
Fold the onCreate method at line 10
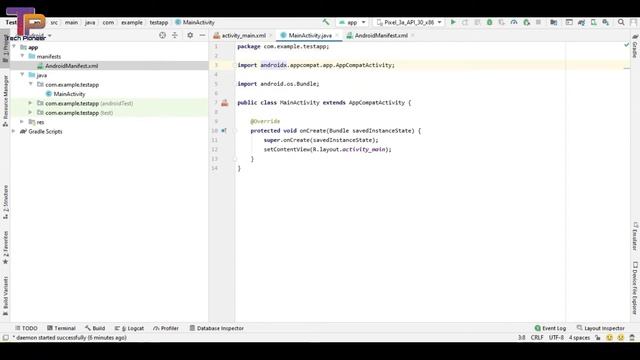click(235, 131)
